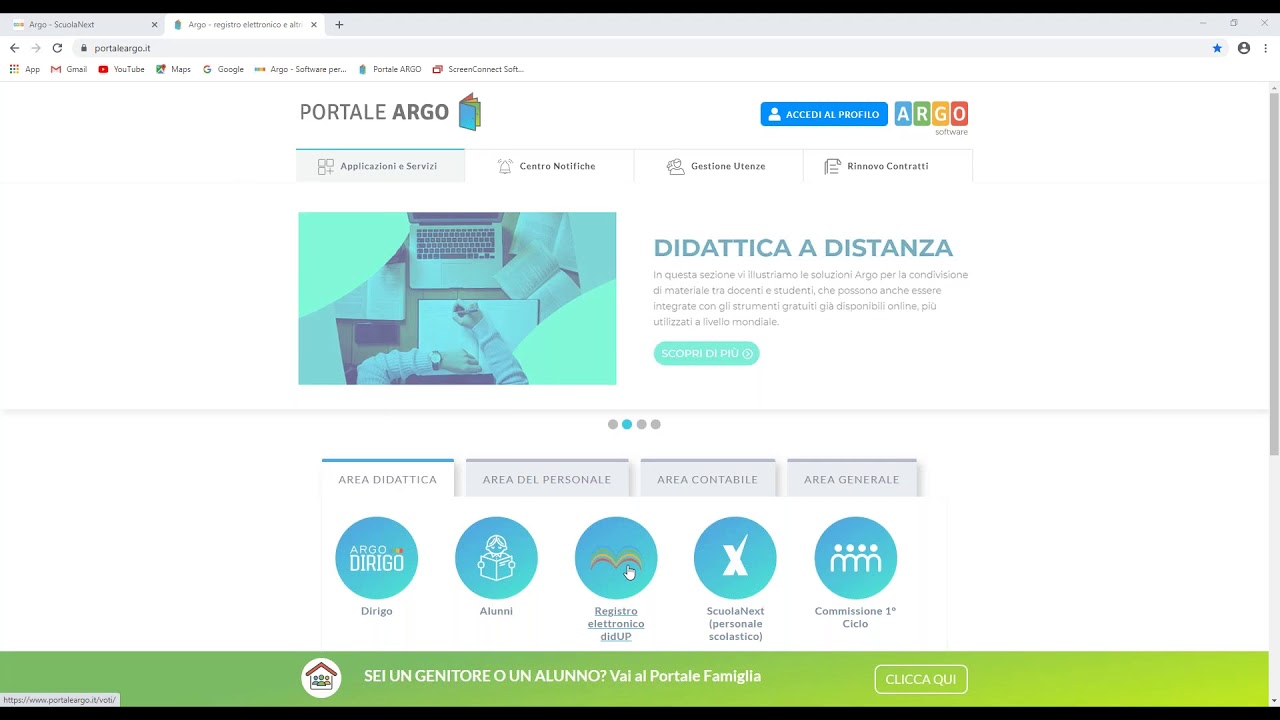
Task: Click the Registro elettronico didUP link text
Action: click(616, 623)
